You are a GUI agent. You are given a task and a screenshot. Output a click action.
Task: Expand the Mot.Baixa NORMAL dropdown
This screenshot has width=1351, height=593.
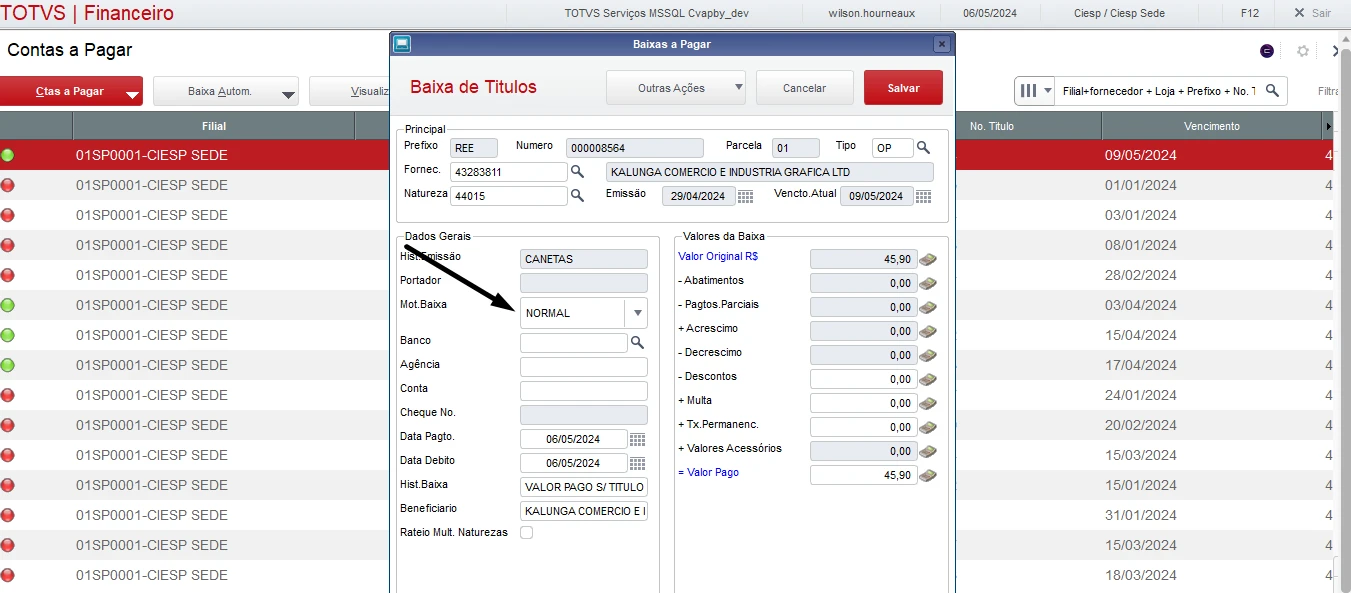tap(636, 313)
